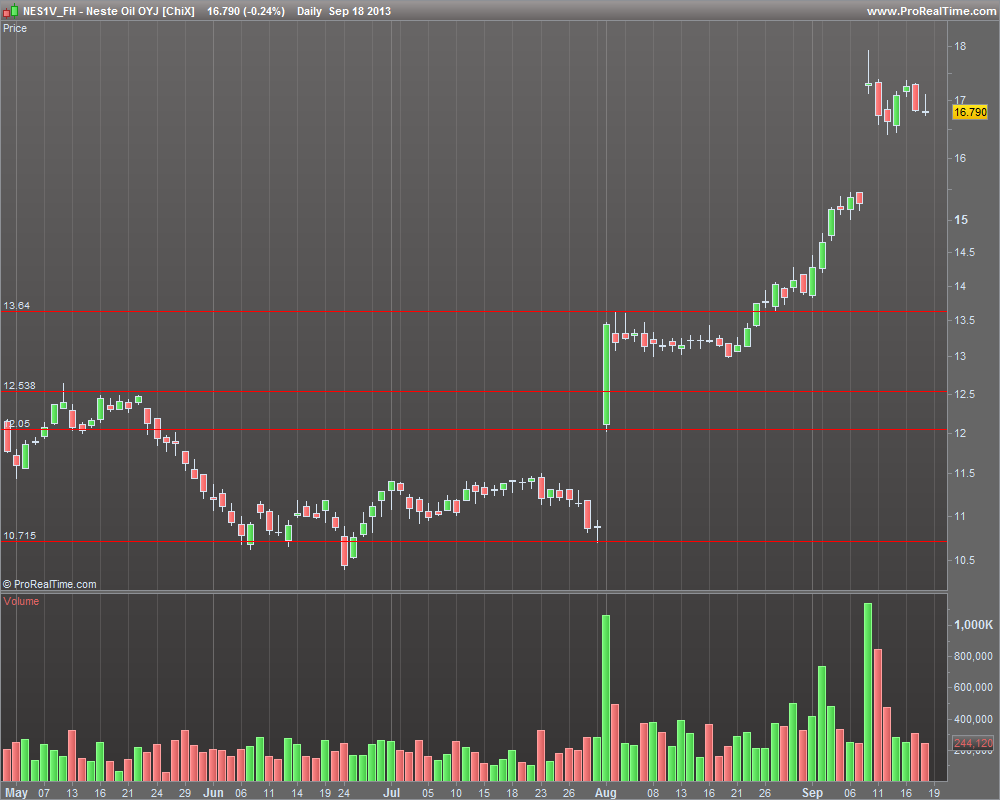Click the © ProRealTime.com watermark
The height and width of the screenshot is (800, 1000).
coord(50,584)
